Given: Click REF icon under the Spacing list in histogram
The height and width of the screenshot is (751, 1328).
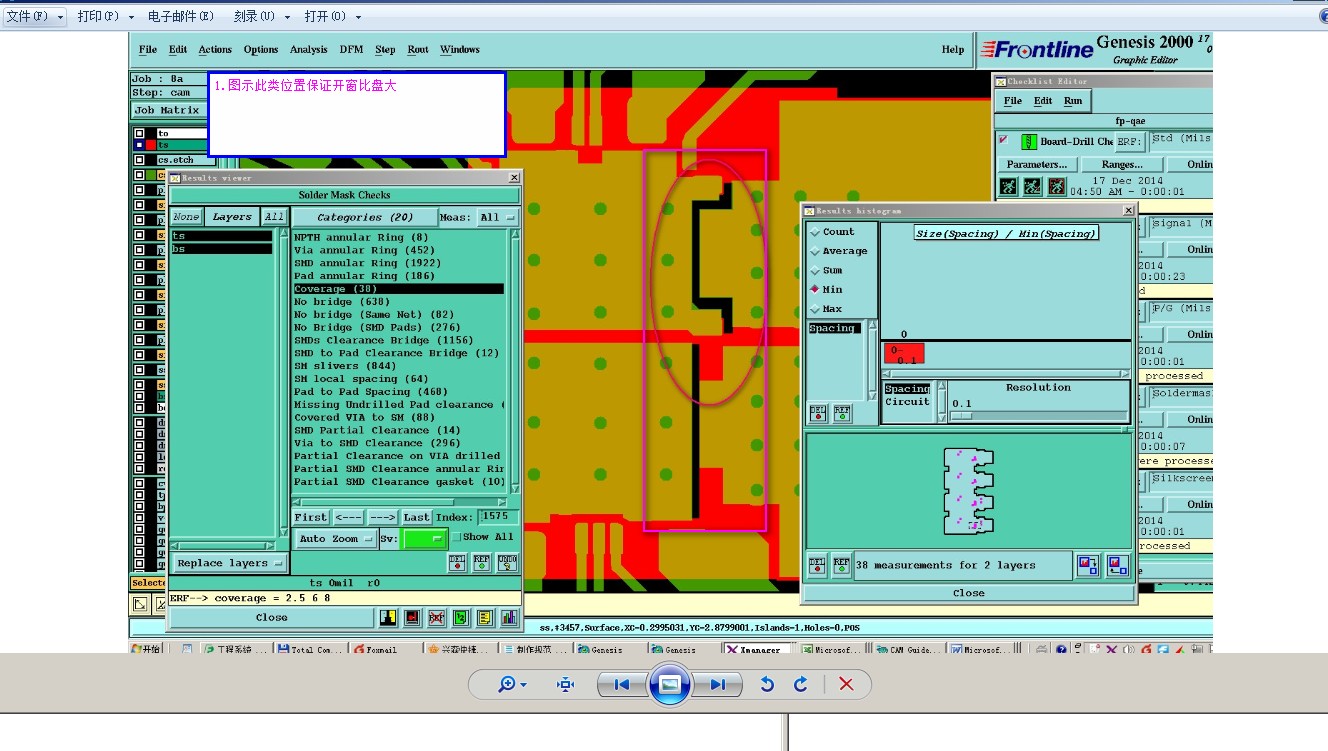Looking at the screenshot, I should click(x=842, y=412).
